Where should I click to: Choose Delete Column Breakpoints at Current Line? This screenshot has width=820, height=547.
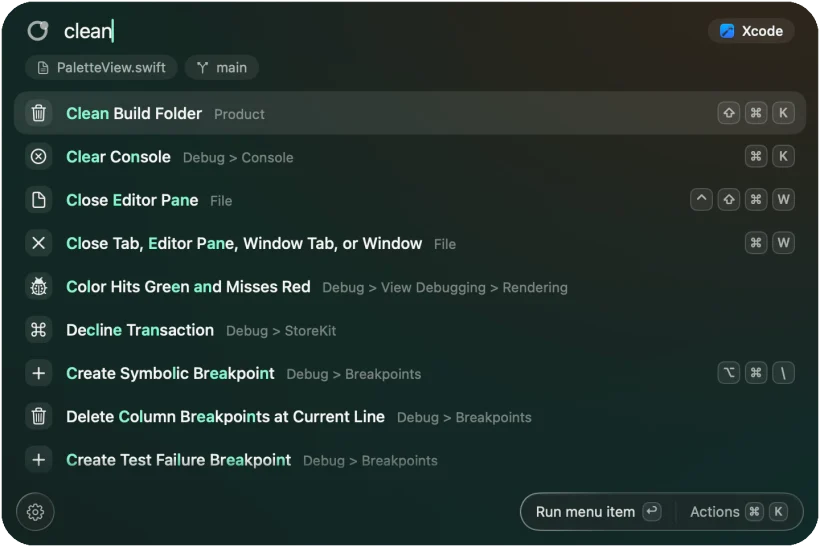409,417
